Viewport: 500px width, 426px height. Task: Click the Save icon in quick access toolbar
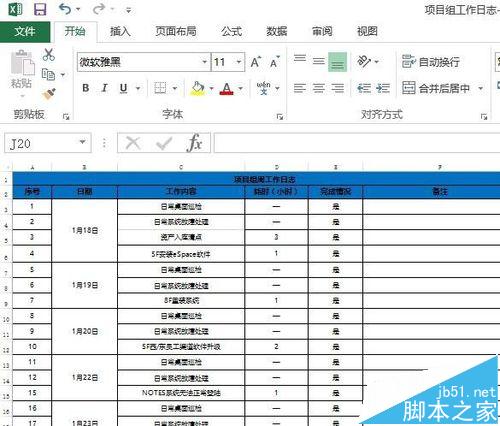pyautogui.click(x=40, y=9)
